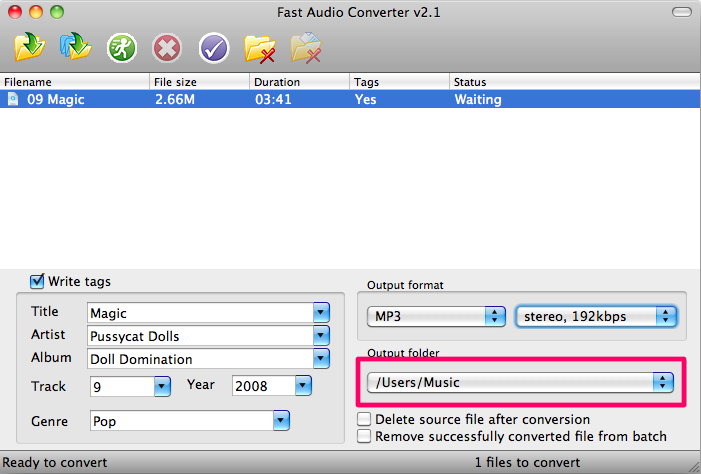Open the Track number dropdown arrow
The width and height of the screenshot is (701, 474).
pos(162,386)
